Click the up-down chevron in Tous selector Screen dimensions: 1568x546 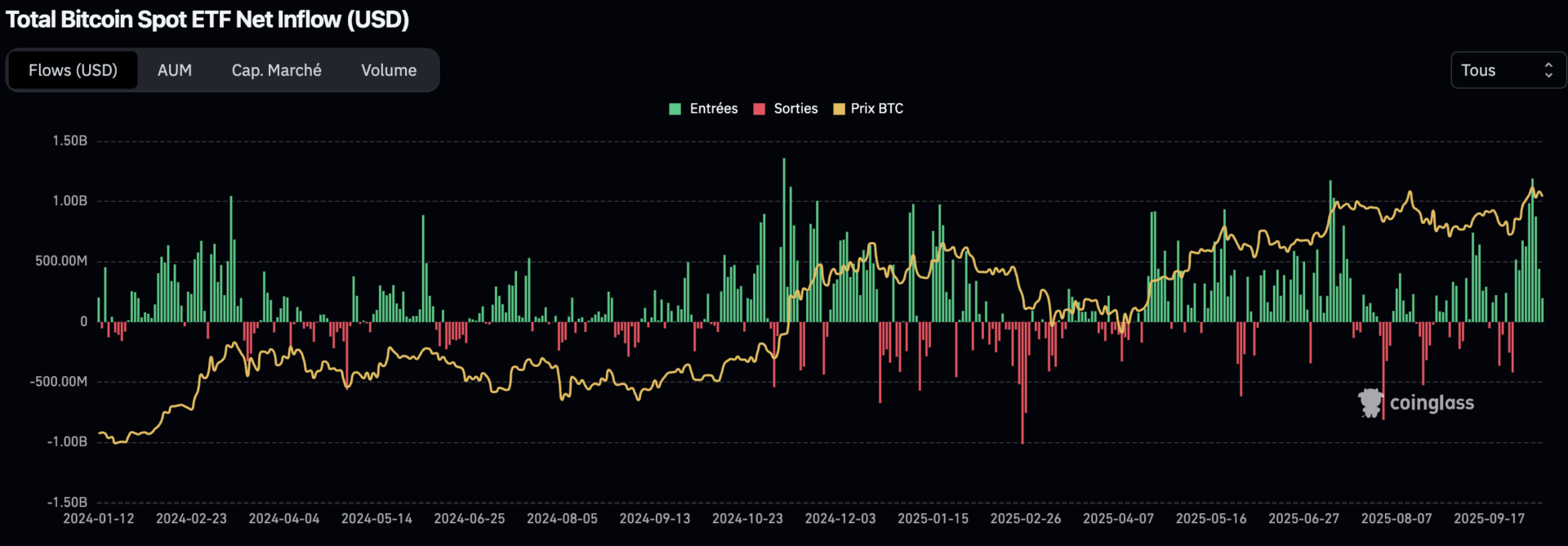coord(1548,70)
